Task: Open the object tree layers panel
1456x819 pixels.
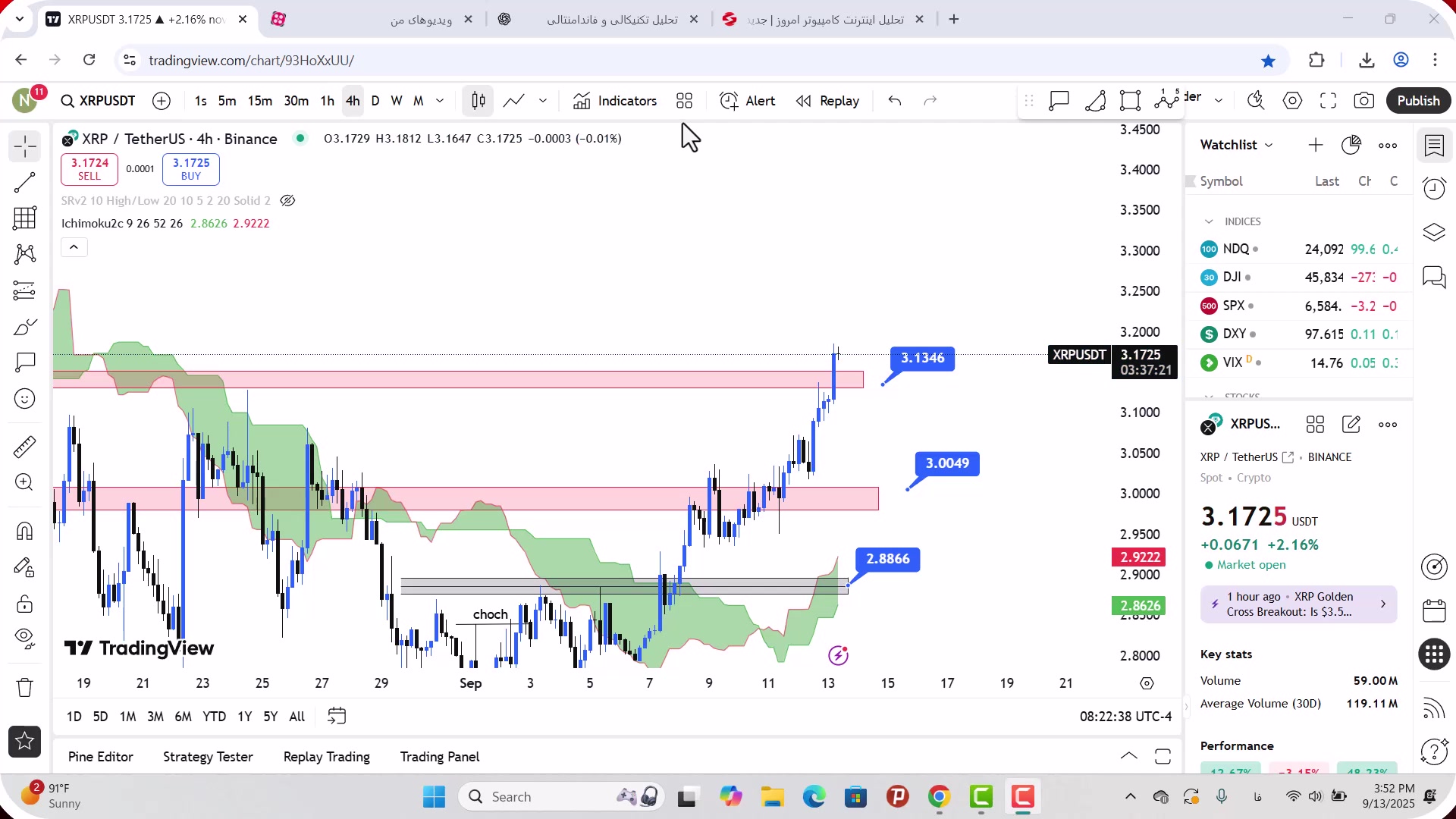Action: coord(1434,232)
